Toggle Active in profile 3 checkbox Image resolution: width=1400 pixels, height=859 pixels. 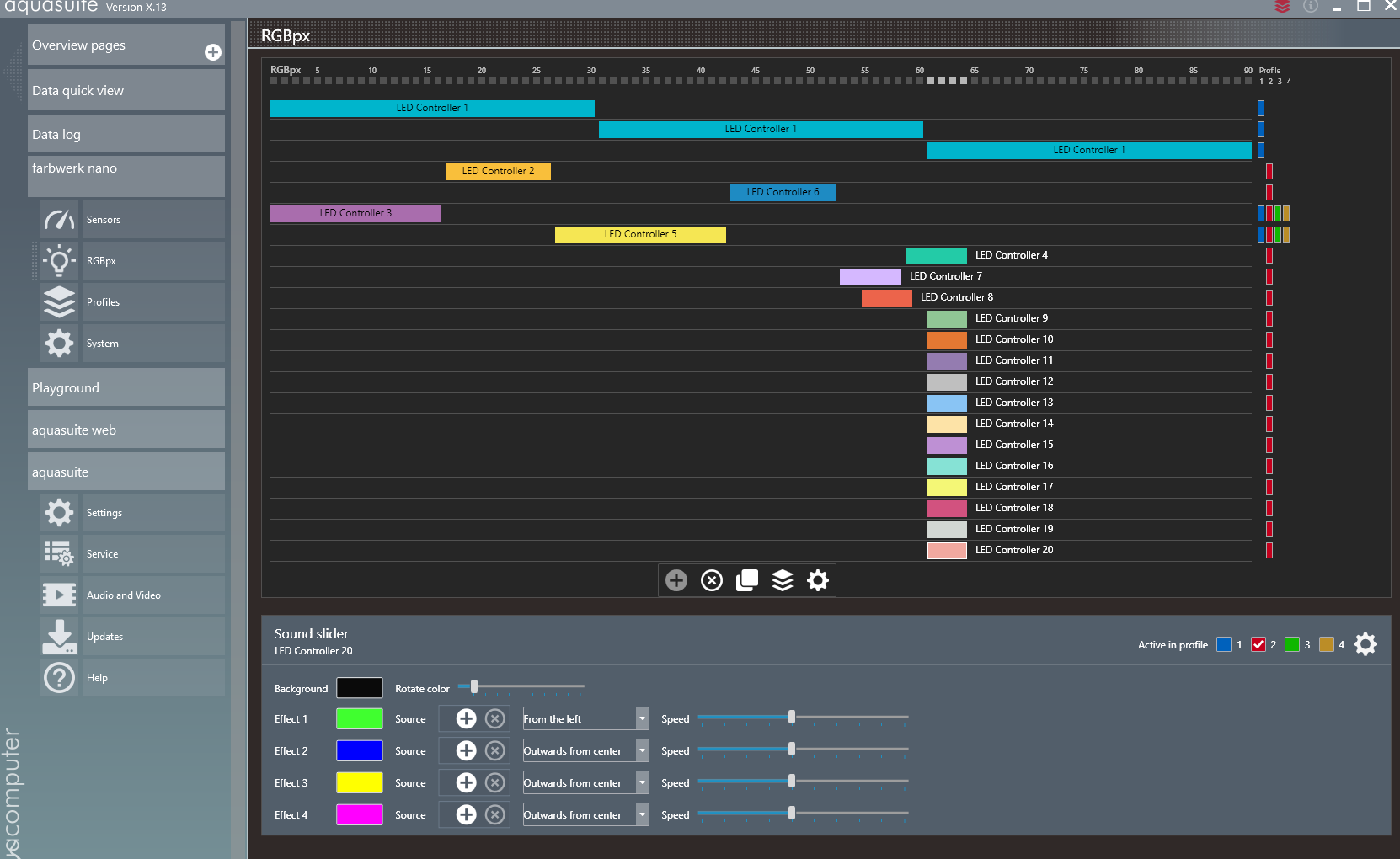point(1292,644)
